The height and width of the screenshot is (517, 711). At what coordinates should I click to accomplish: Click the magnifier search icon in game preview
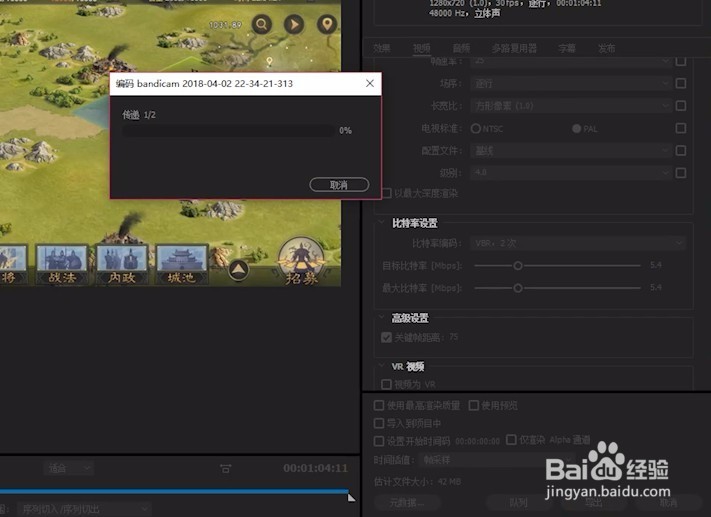click(262, 24)
